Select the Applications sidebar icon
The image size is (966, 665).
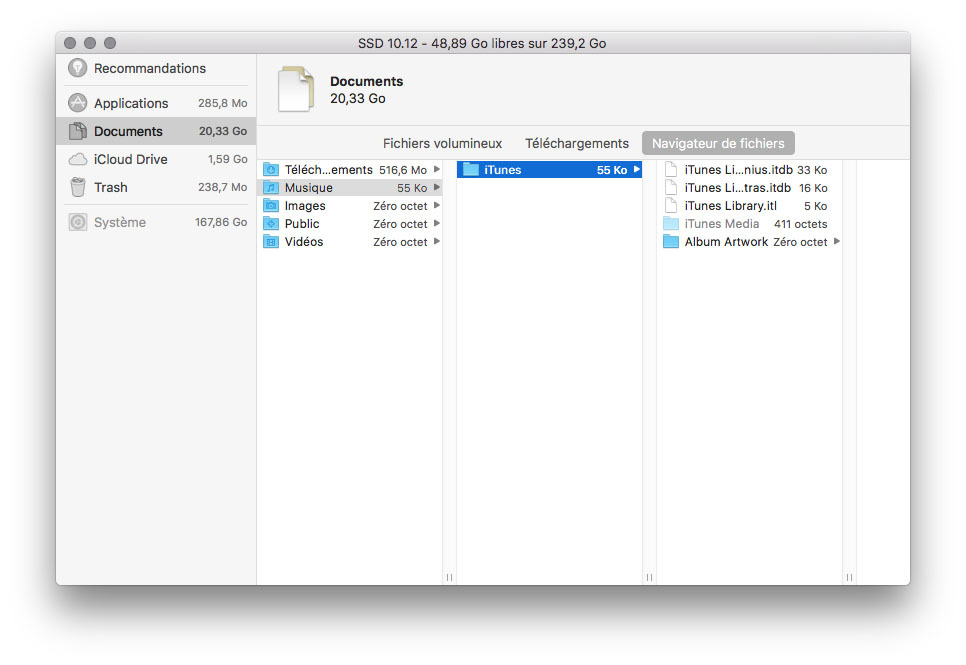77,103
